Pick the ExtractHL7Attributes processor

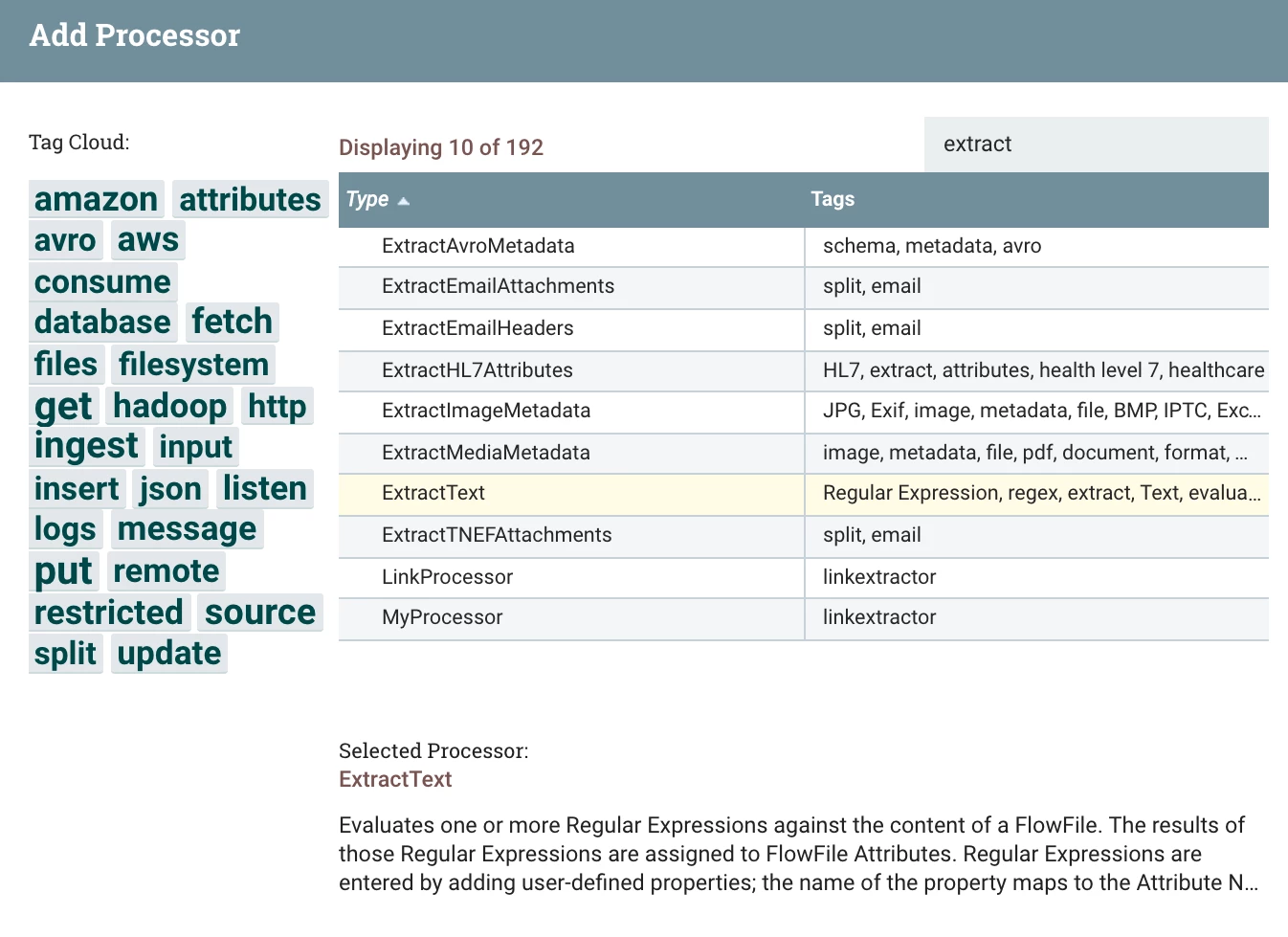[804, 371]
